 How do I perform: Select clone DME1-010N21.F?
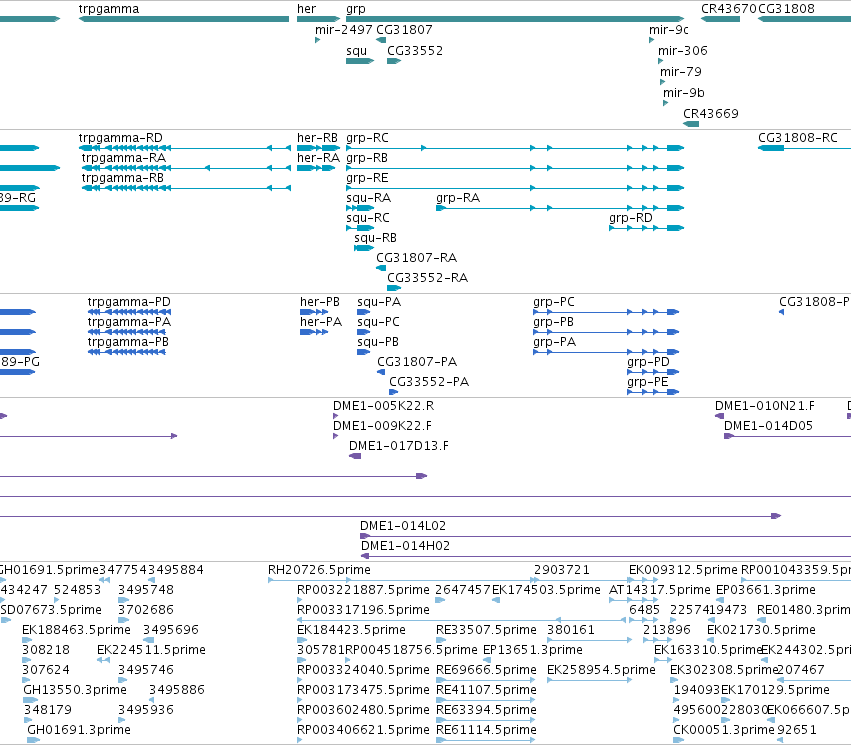point(720,416)
